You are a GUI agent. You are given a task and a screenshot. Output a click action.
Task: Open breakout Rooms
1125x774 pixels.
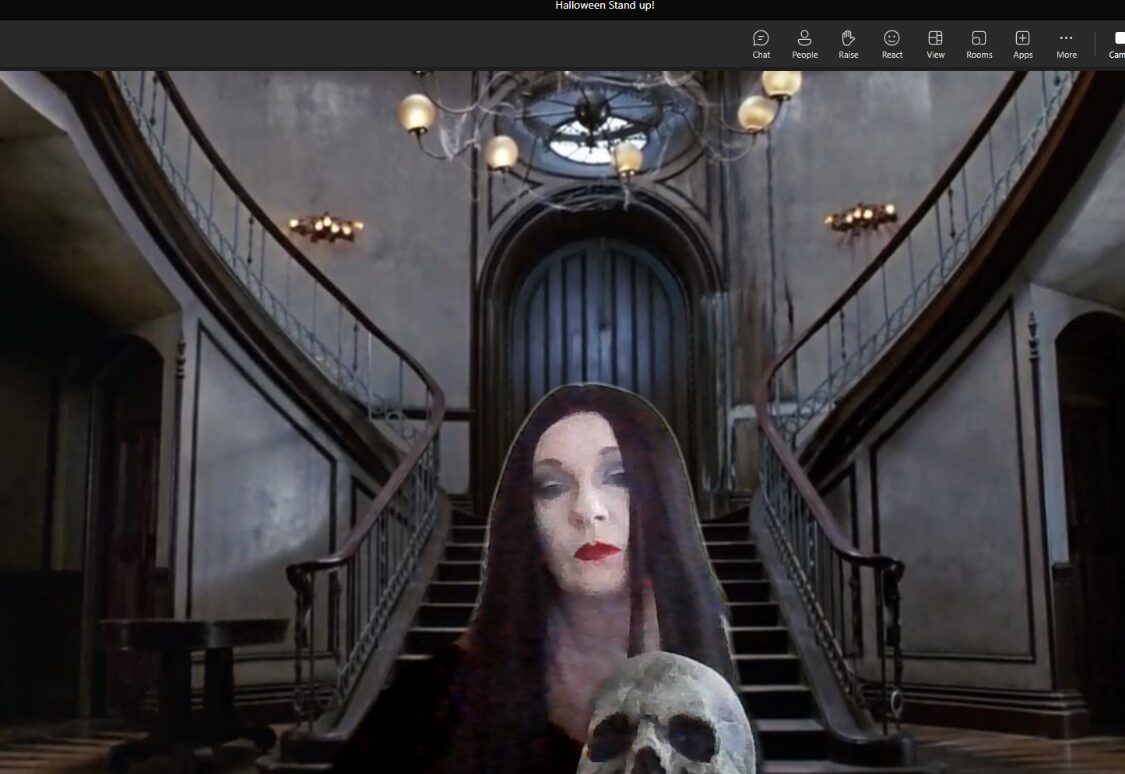[979, 44]
